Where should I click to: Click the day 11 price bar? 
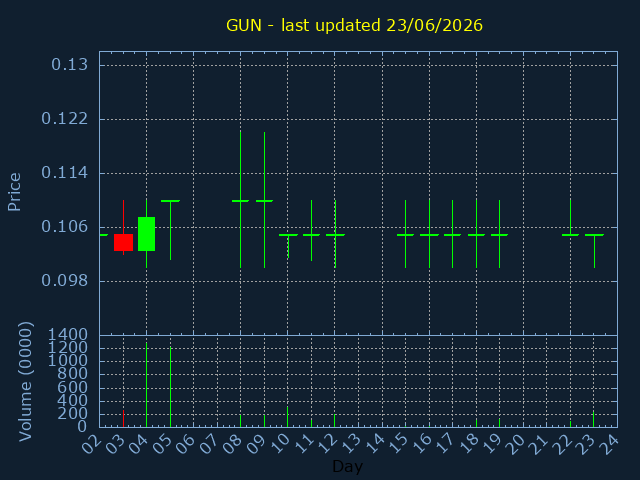(x=311, y=231)
